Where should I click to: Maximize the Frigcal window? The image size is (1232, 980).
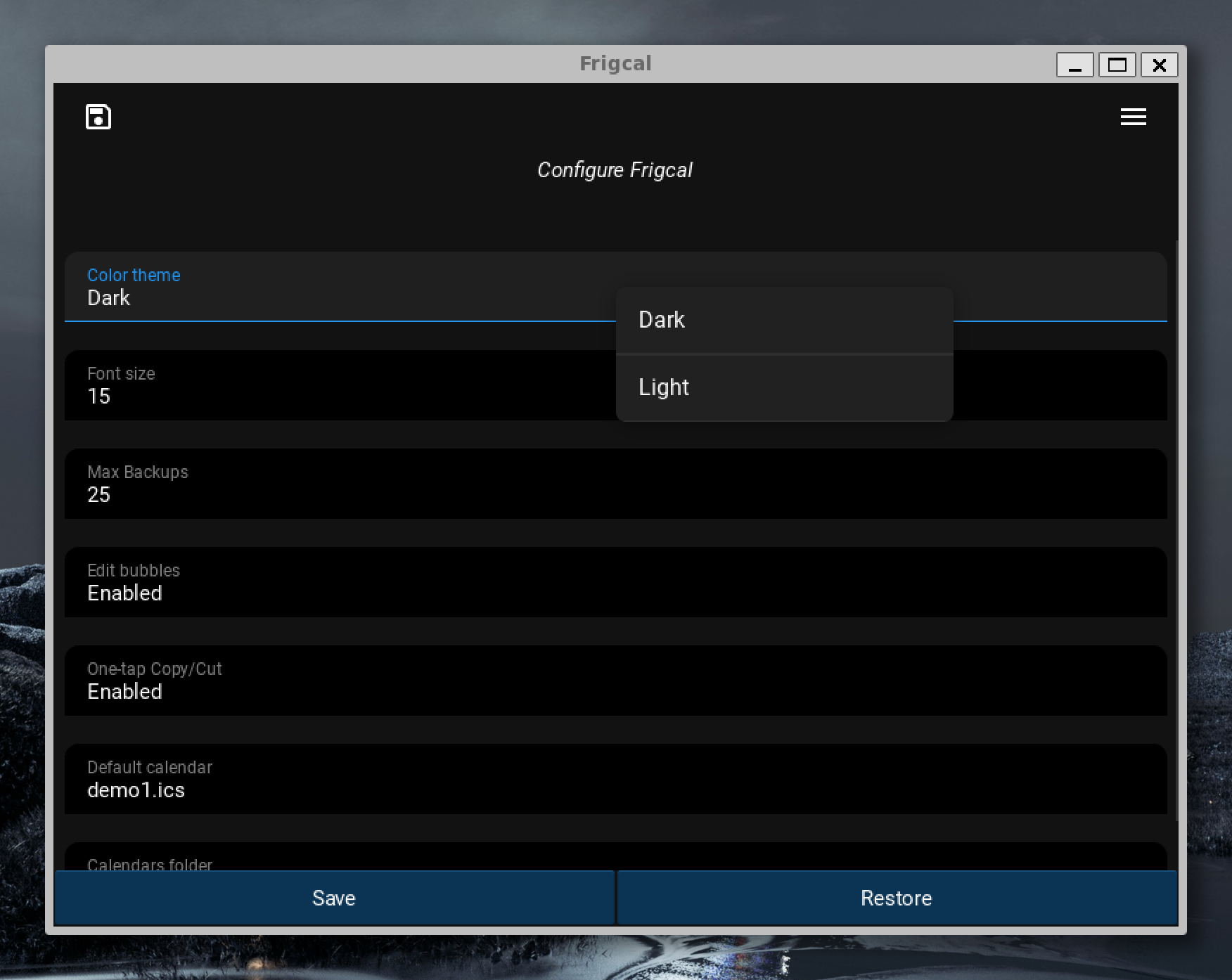point(1117,65)
